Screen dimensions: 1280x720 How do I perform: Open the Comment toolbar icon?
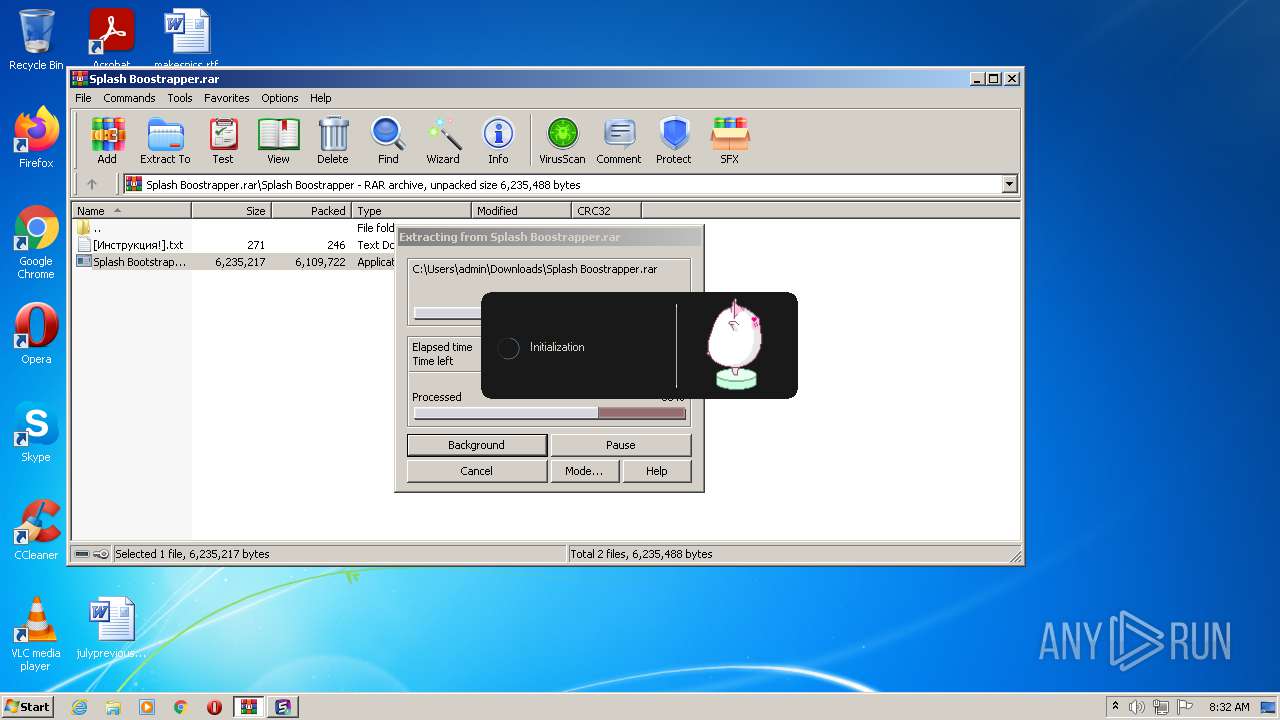(619, 140)
